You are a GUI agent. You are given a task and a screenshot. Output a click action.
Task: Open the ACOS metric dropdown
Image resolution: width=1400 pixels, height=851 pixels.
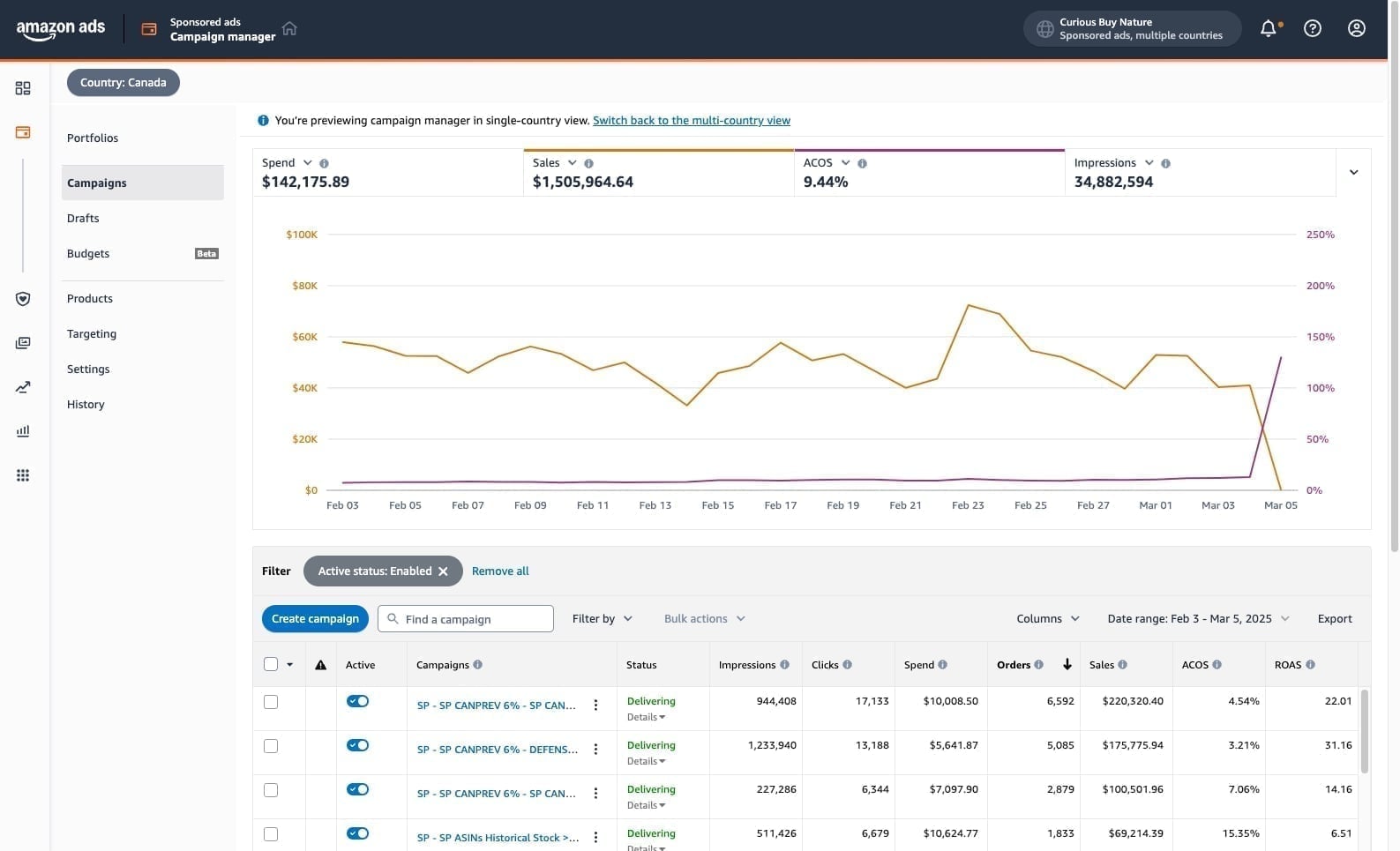point(846,163)
